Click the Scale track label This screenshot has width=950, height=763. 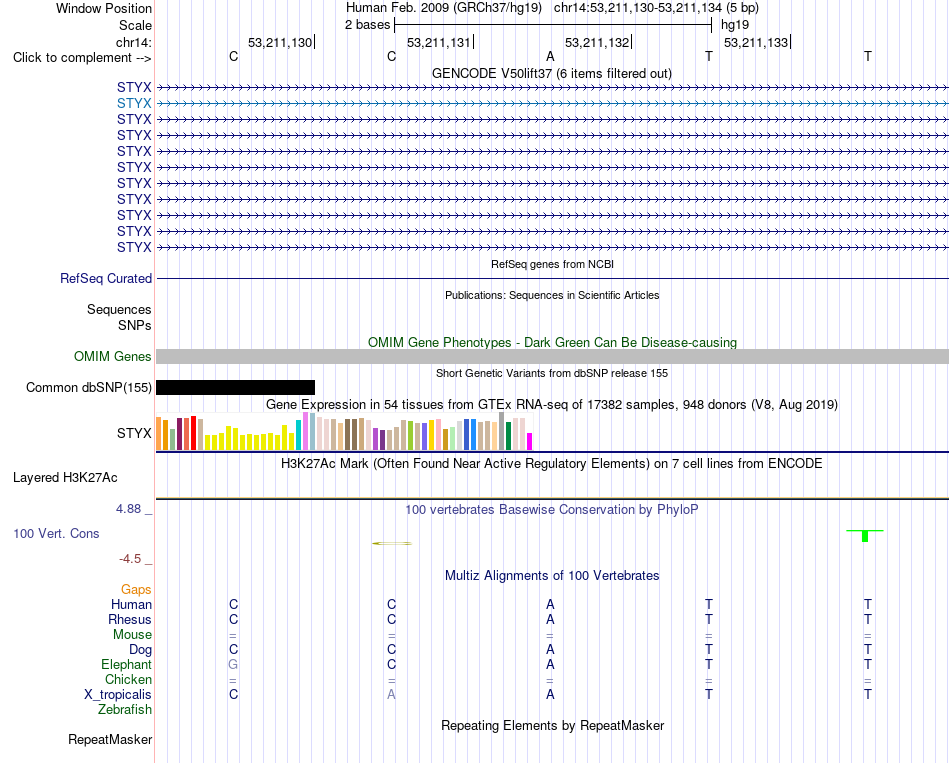[x=135, y=25]
